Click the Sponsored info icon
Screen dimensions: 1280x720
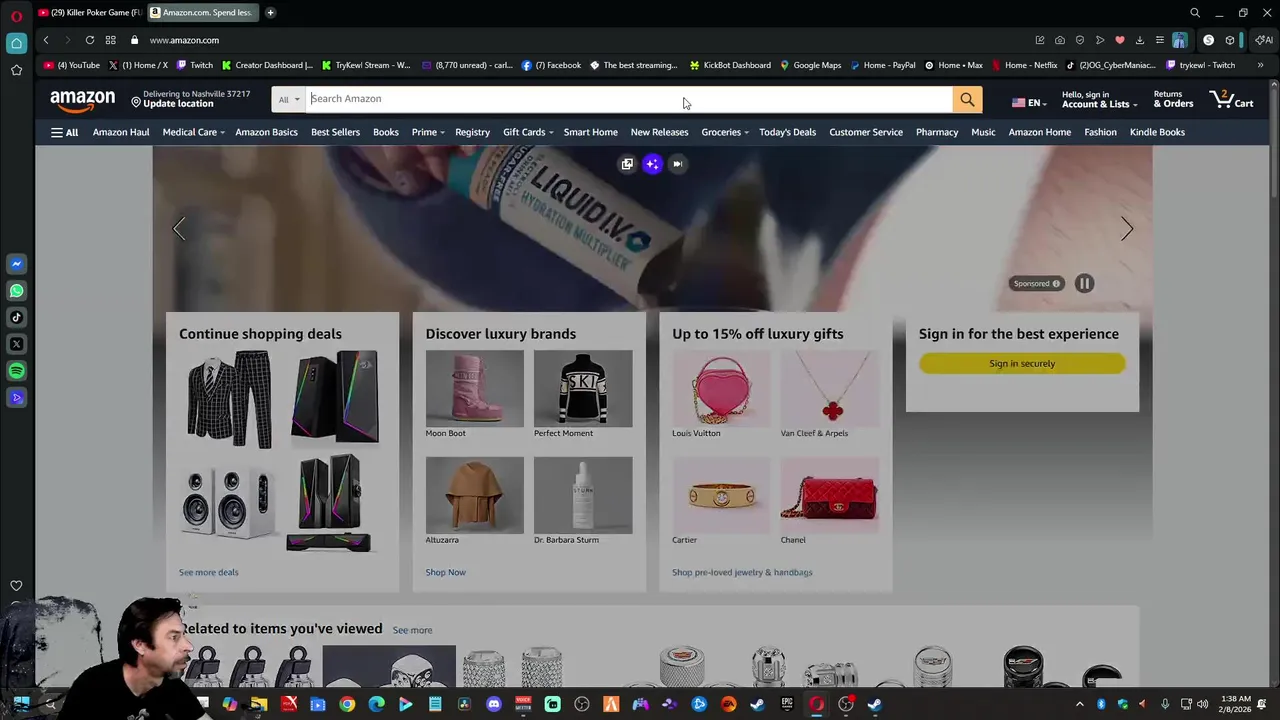click(1056, 284)
